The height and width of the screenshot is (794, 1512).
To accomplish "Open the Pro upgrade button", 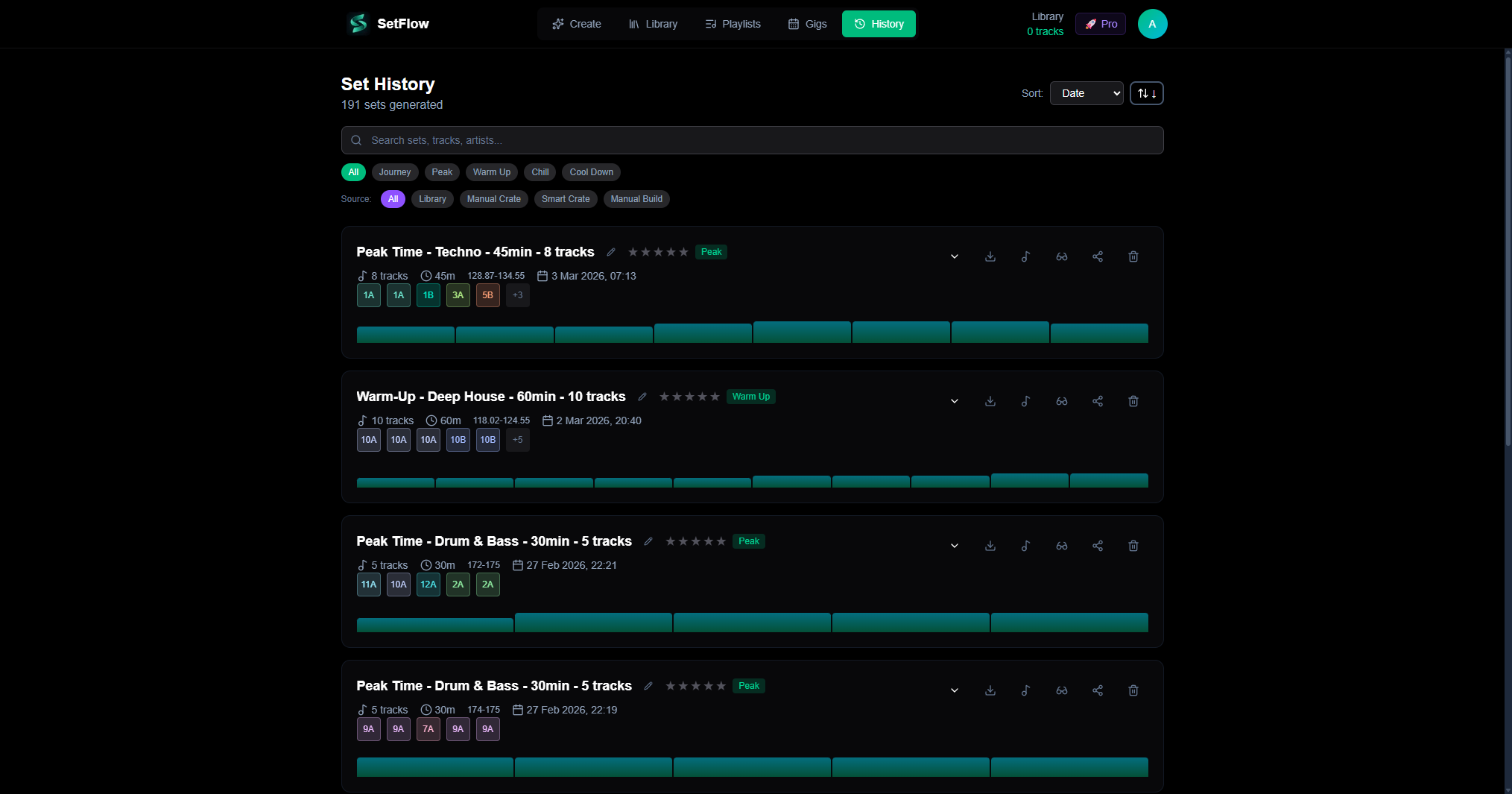I will pyautogui.click(x=1101, y=23).
